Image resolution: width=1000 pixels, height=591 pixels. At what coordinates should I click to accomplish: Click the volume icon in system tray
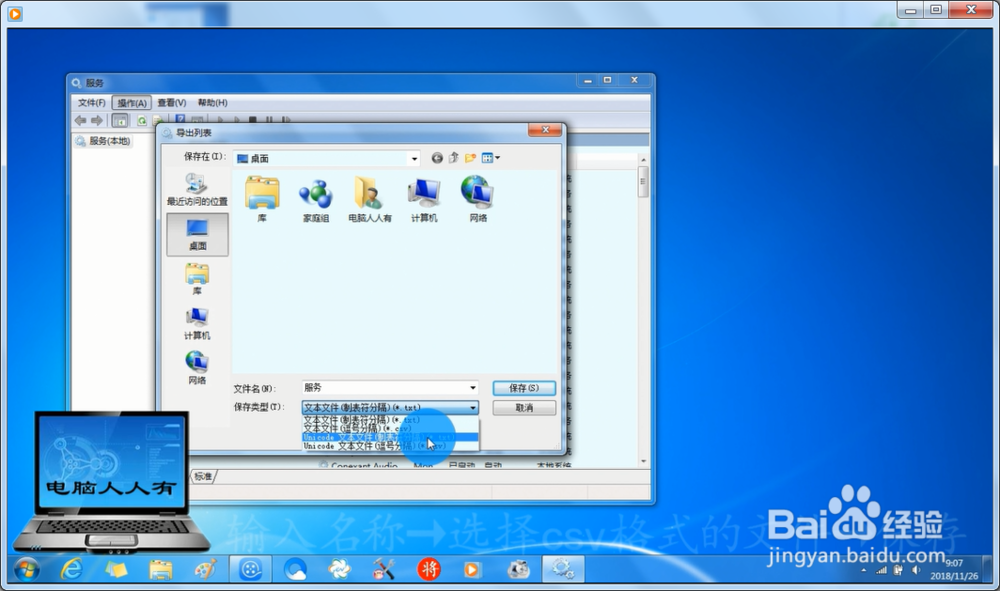916,571
